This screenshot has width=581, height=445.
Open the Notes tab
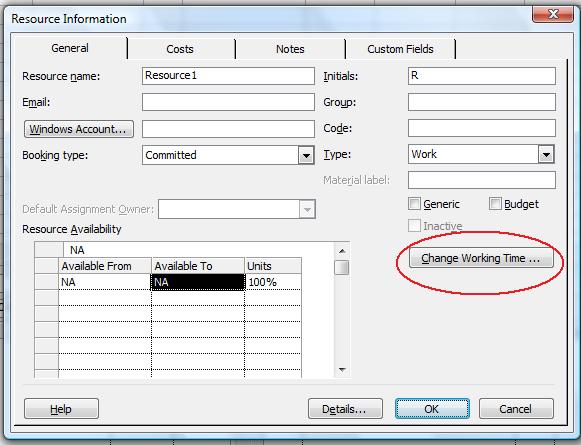tap(290, 49)
